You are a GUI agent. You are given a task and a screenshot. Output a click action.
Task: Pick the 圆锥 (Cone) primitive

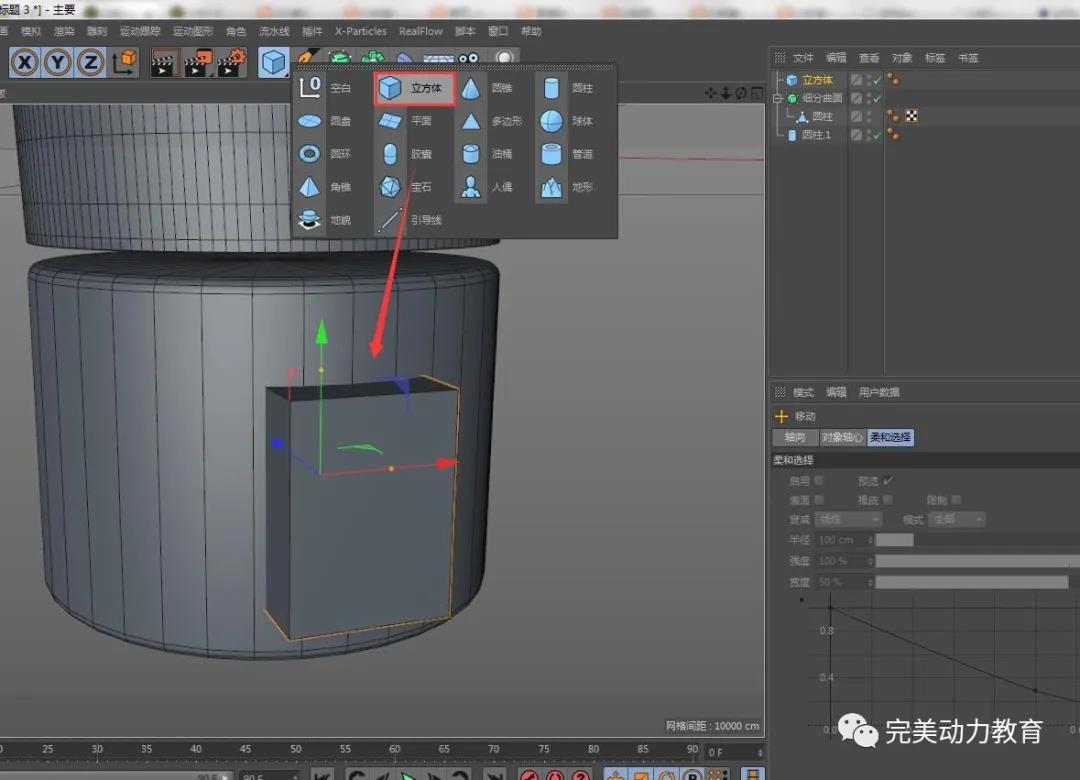pyautogui.click(x=487, y=89)
